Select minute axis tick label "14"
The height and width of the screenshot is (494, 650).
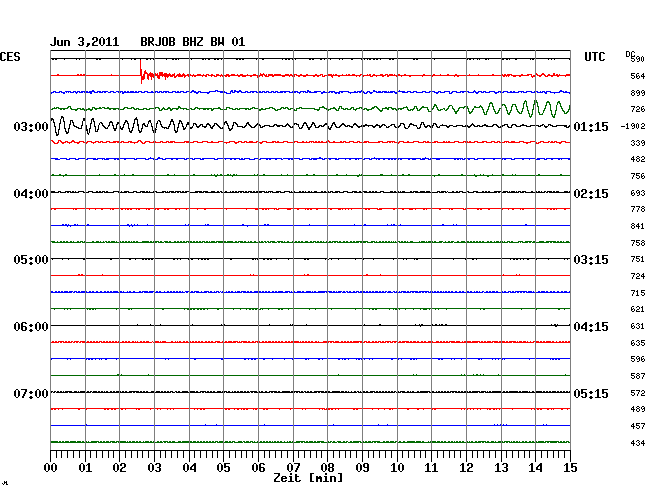536,468
